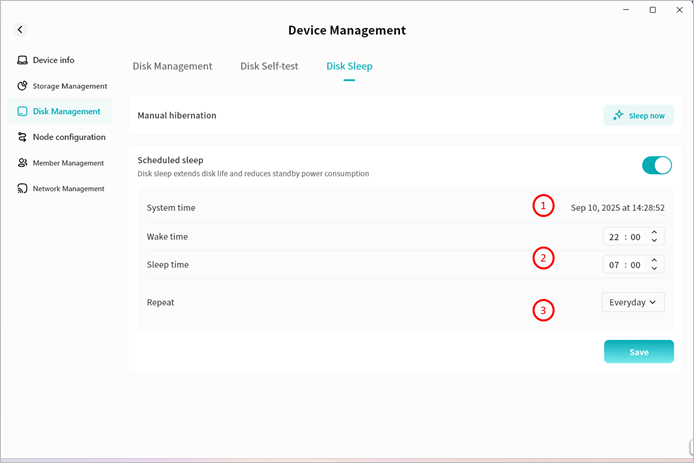
Task: Decrease Sleep time using down arrow
Action: [x=654, y=269]
